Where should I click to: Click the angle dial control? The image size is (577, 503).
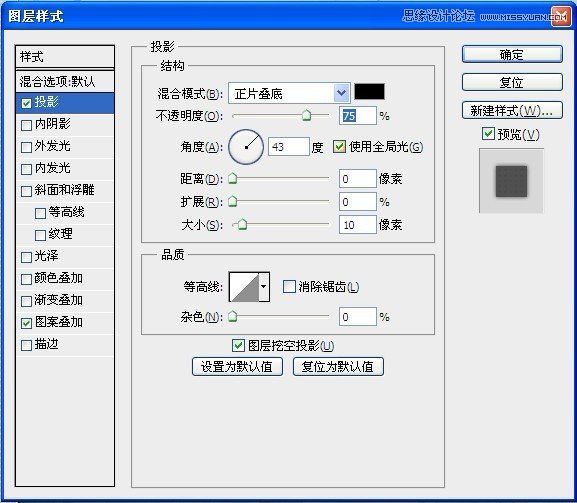pyautogui.click(x=246, y=147)
